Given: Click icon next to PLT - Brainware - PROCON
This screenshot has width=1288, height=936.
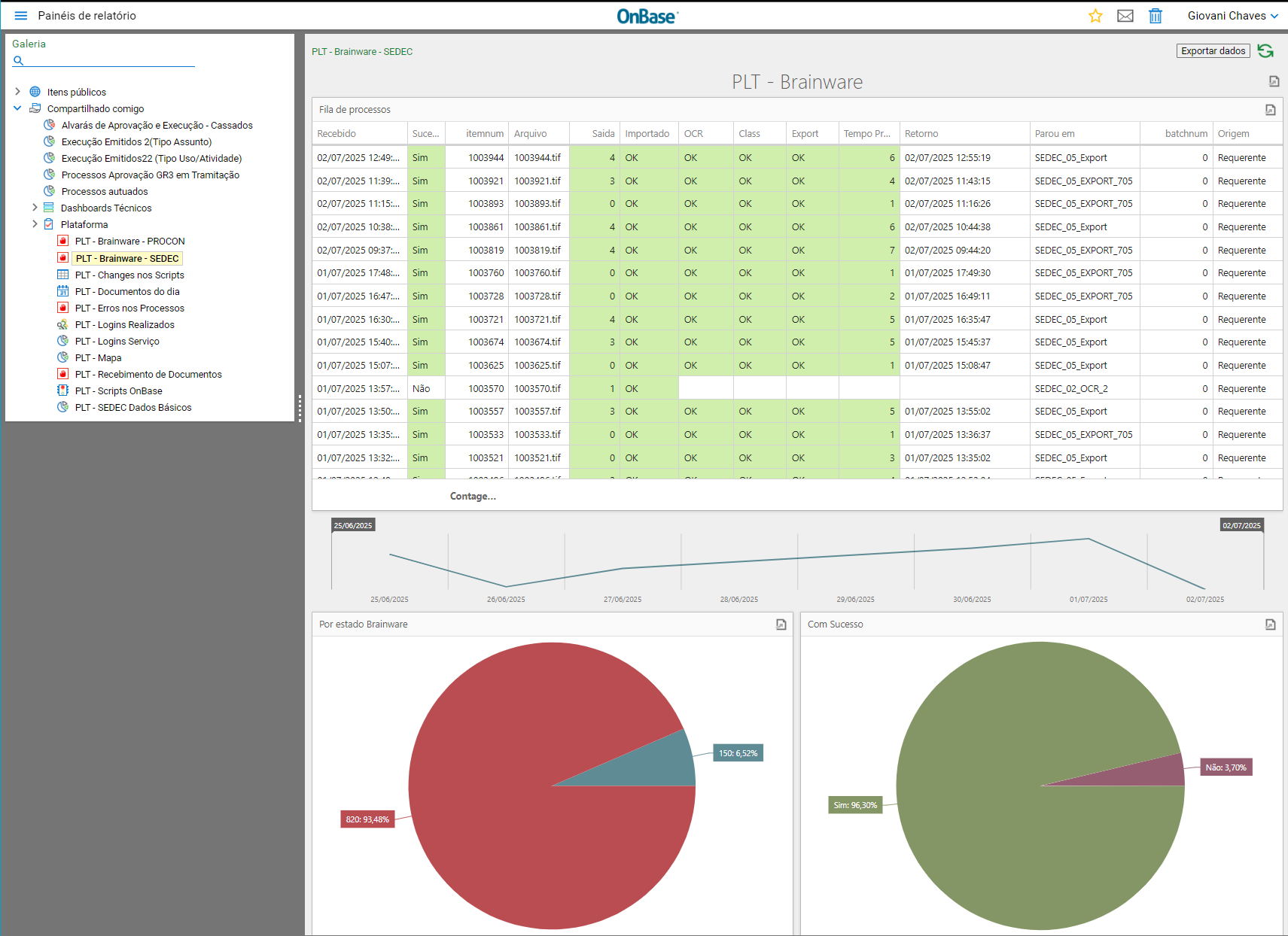Looking at the screenshot, I should [63, 241].
